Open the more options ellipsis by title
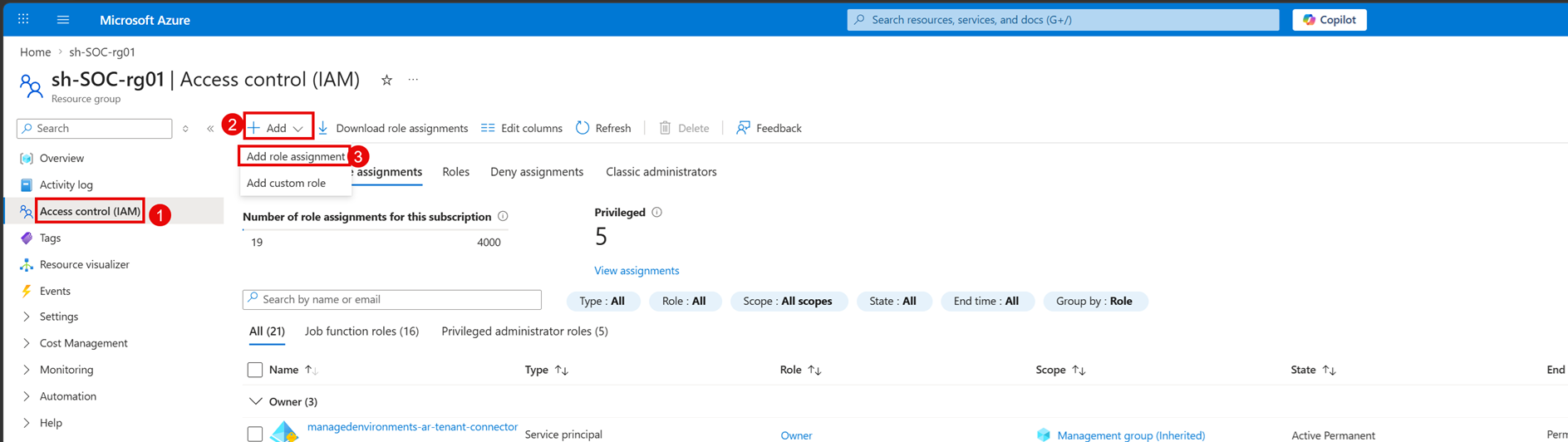The width and height of the screenshot is (1568, 442). [413, 80]
